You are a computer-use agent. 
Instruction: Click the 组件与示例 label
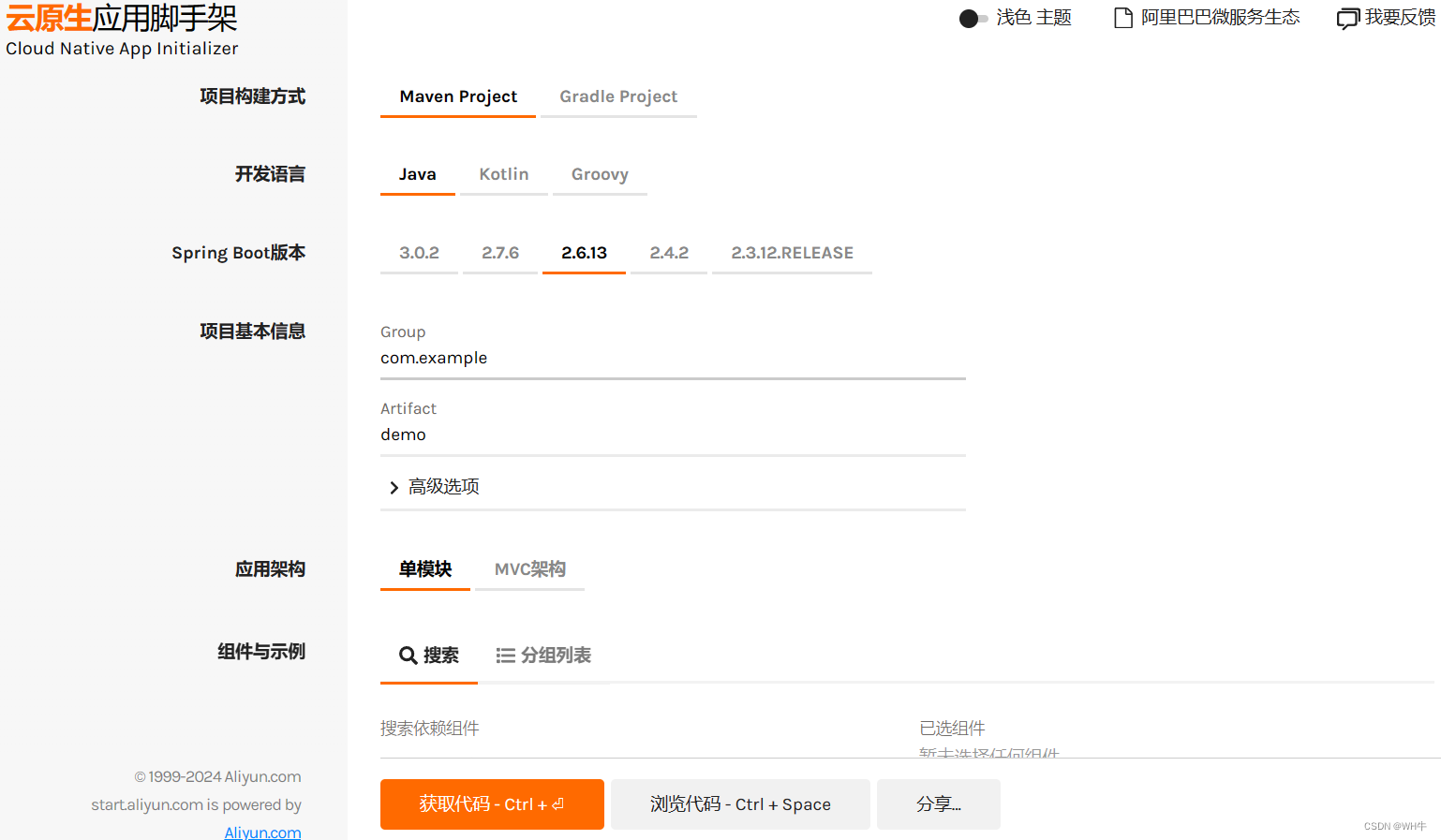261,652
